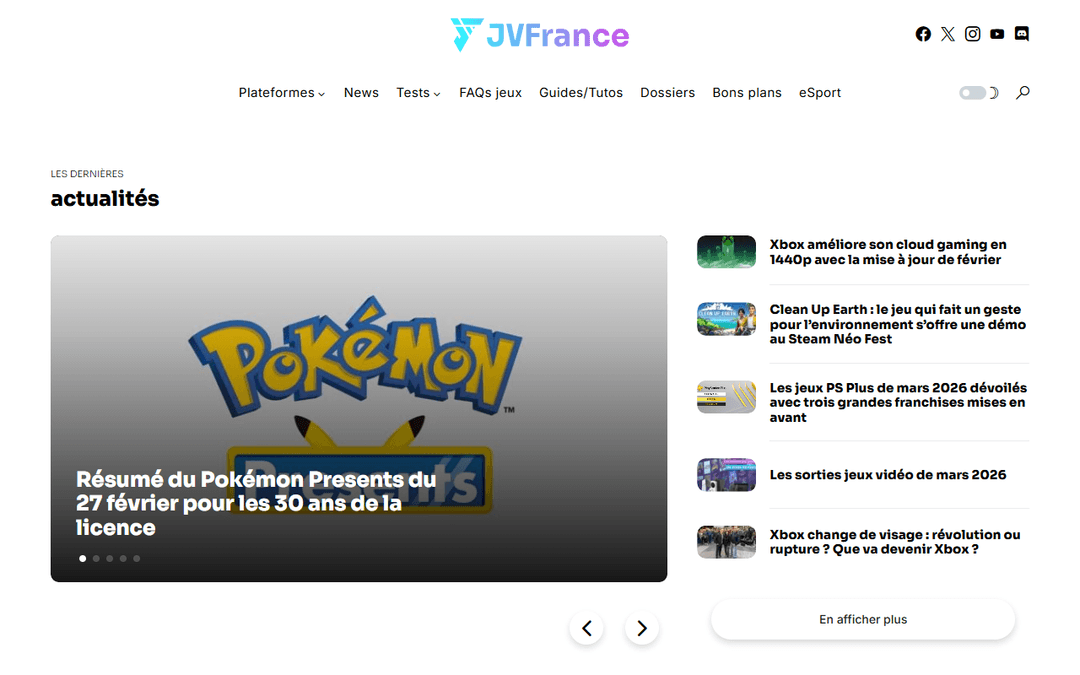Open the YouTube social icon
1080x675 pixels.
click(997, 34)
